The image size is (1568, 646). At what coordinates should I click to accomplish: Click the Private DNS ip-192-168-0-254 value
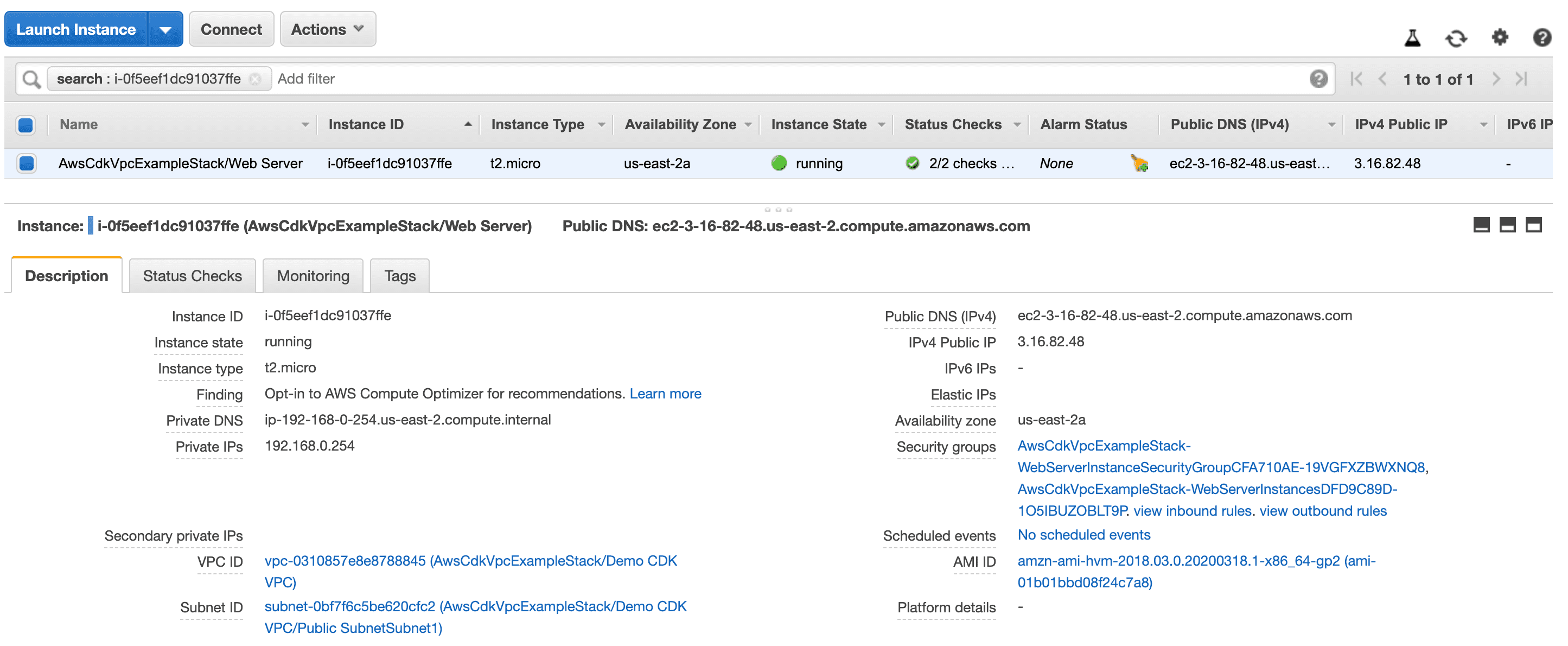coord(408,420)
